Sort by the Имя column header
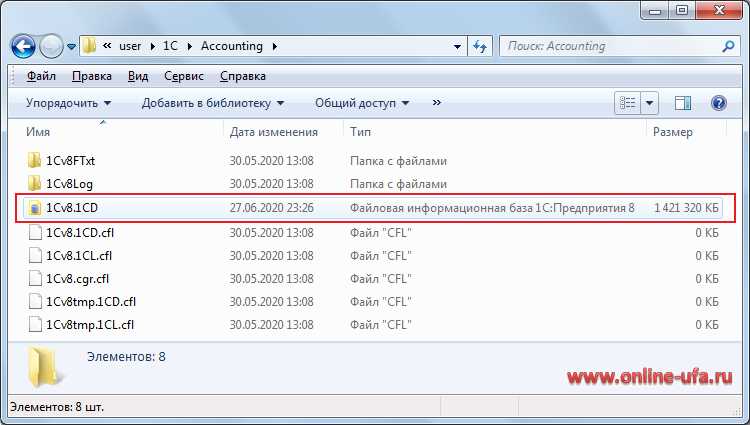The height and width of the screenshot is (425, 750). (x=38, y=132)
